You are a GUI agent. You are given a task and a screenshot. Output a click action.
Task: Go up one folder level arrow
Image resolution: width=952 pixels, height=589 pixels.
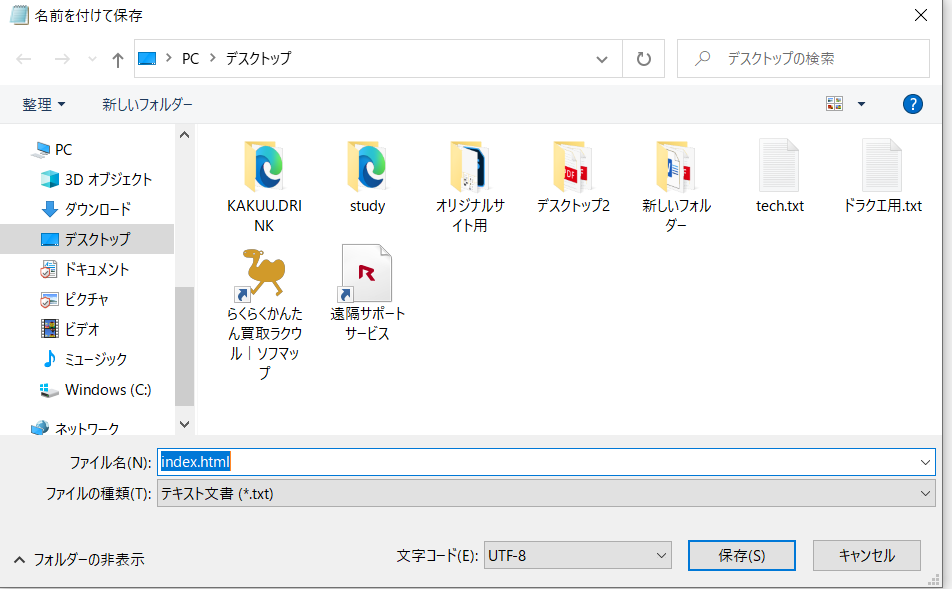(x=117, y=59)
